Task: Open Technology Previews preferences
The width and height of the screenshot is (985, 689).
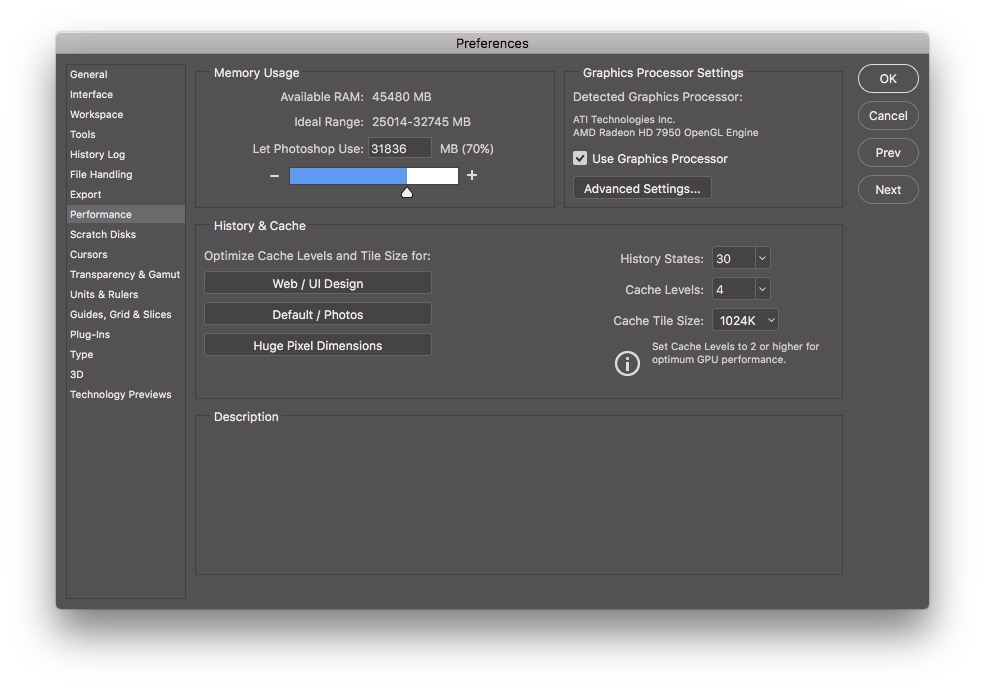Action: click(x=121, y=394)
